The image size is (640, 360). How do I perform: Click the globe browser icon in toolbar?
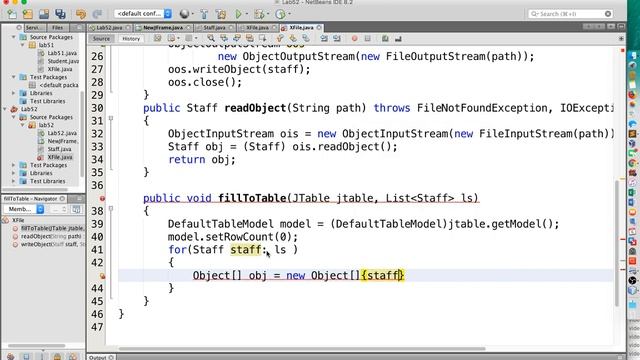(184, 14)
